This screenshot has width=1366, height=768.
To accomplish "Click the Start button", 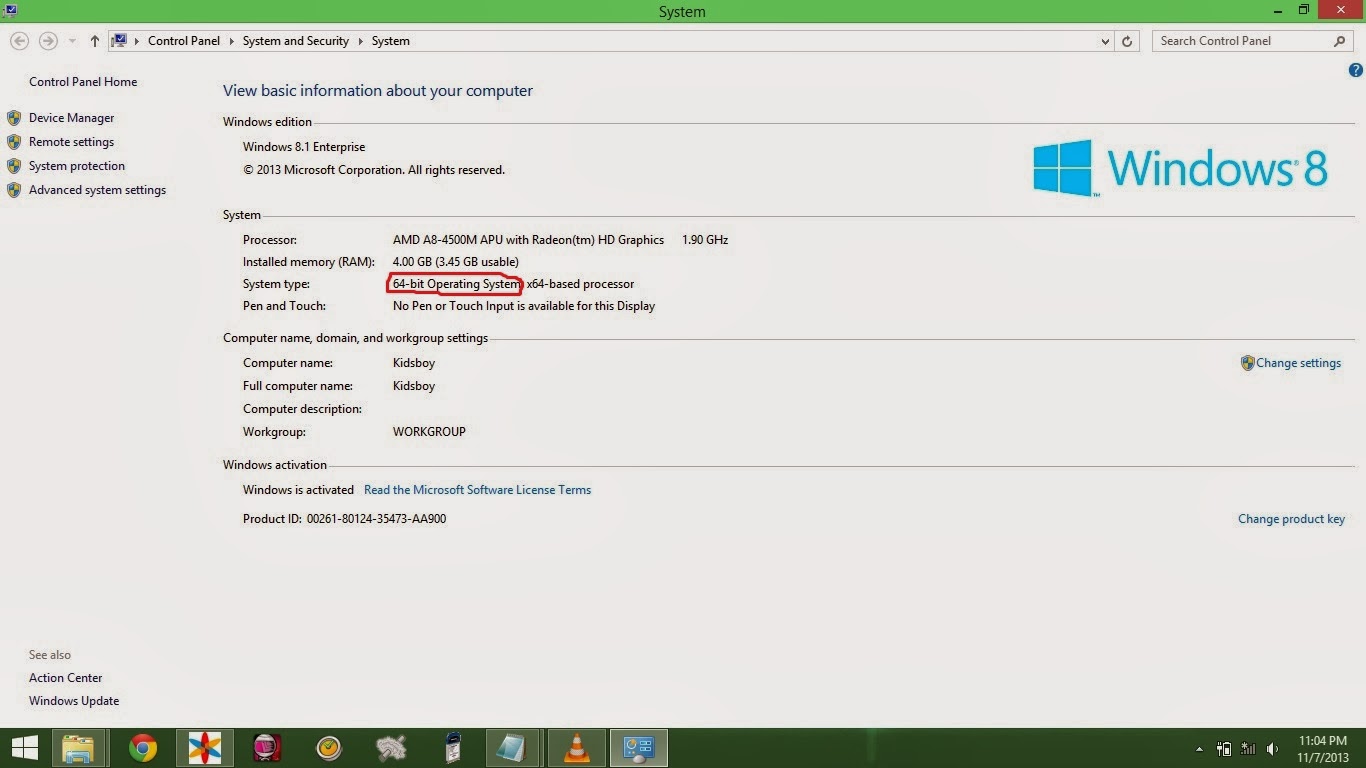I will coord(24,748).
